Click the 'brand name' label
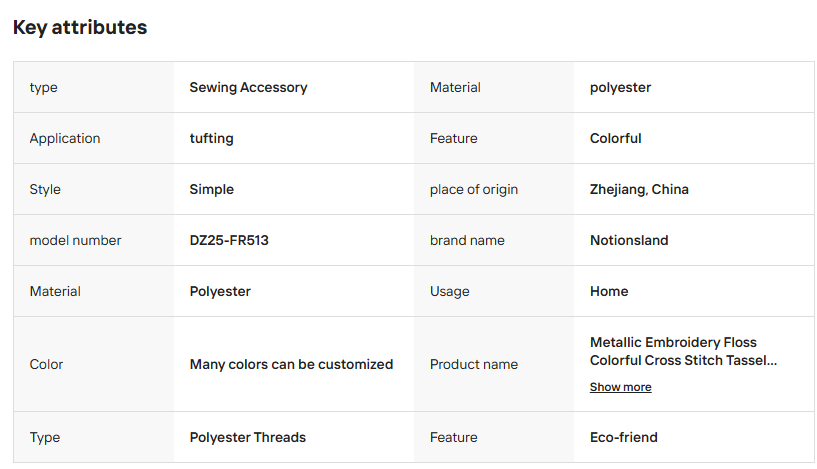This screenshot has height=469, width=817. point(467,240)
